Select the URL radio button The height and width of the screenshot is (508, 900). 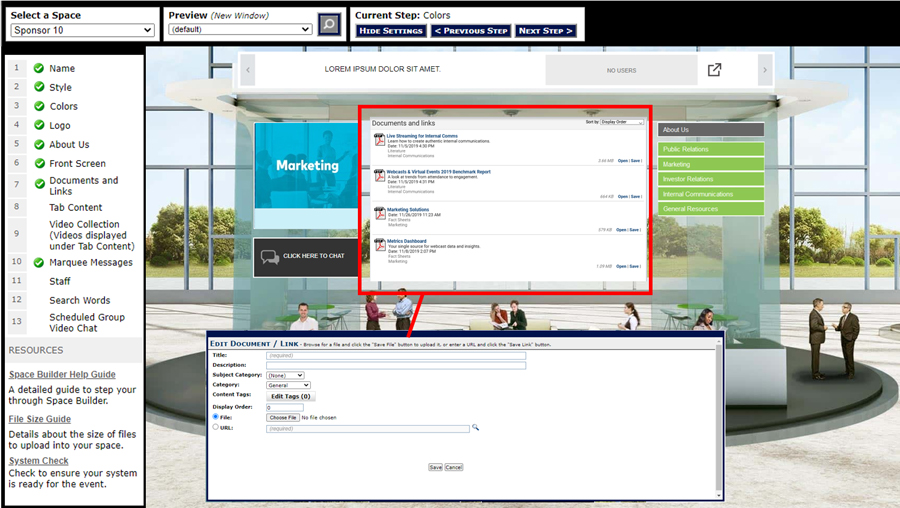pyautogui.click(x=215, y=428)
